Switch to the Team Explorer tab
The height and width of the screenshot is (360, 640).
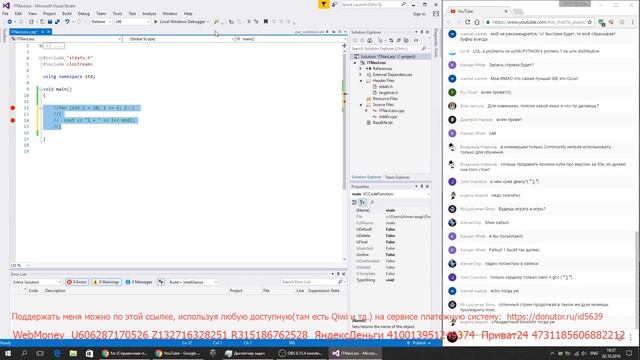397,177
